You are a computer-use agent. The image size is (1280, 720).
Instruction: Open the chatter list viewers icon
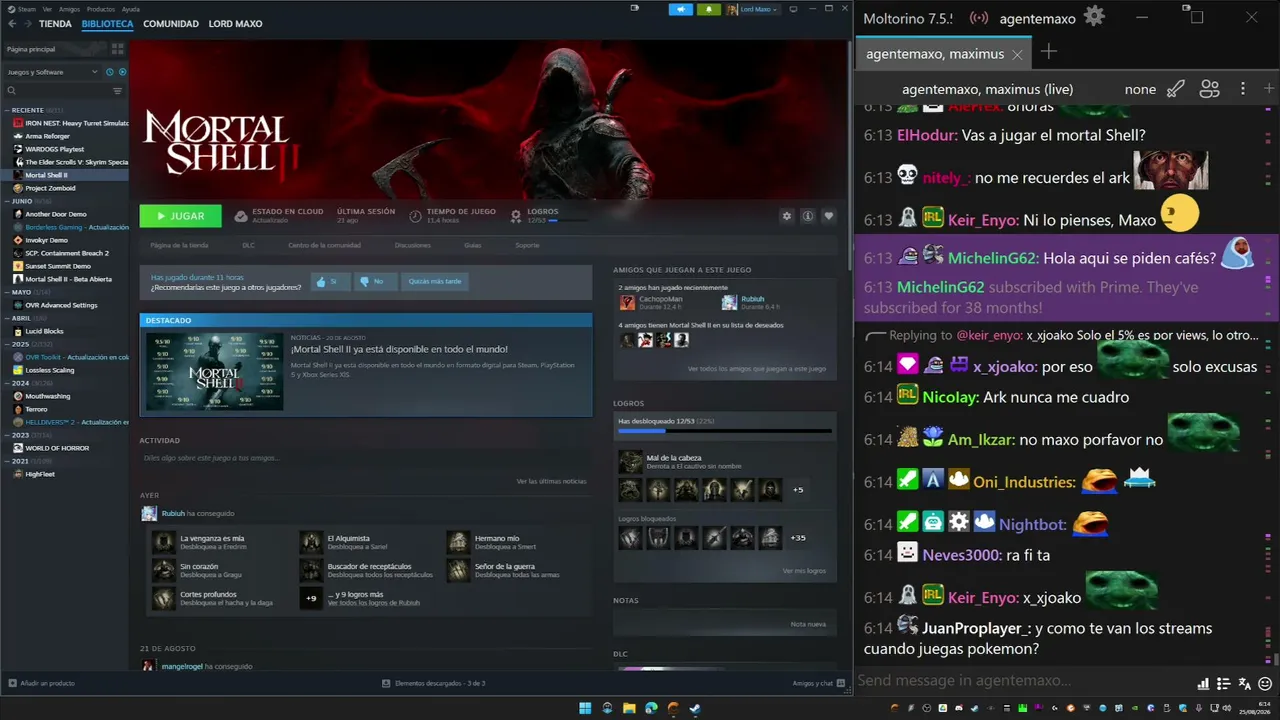coord(1210,89)
